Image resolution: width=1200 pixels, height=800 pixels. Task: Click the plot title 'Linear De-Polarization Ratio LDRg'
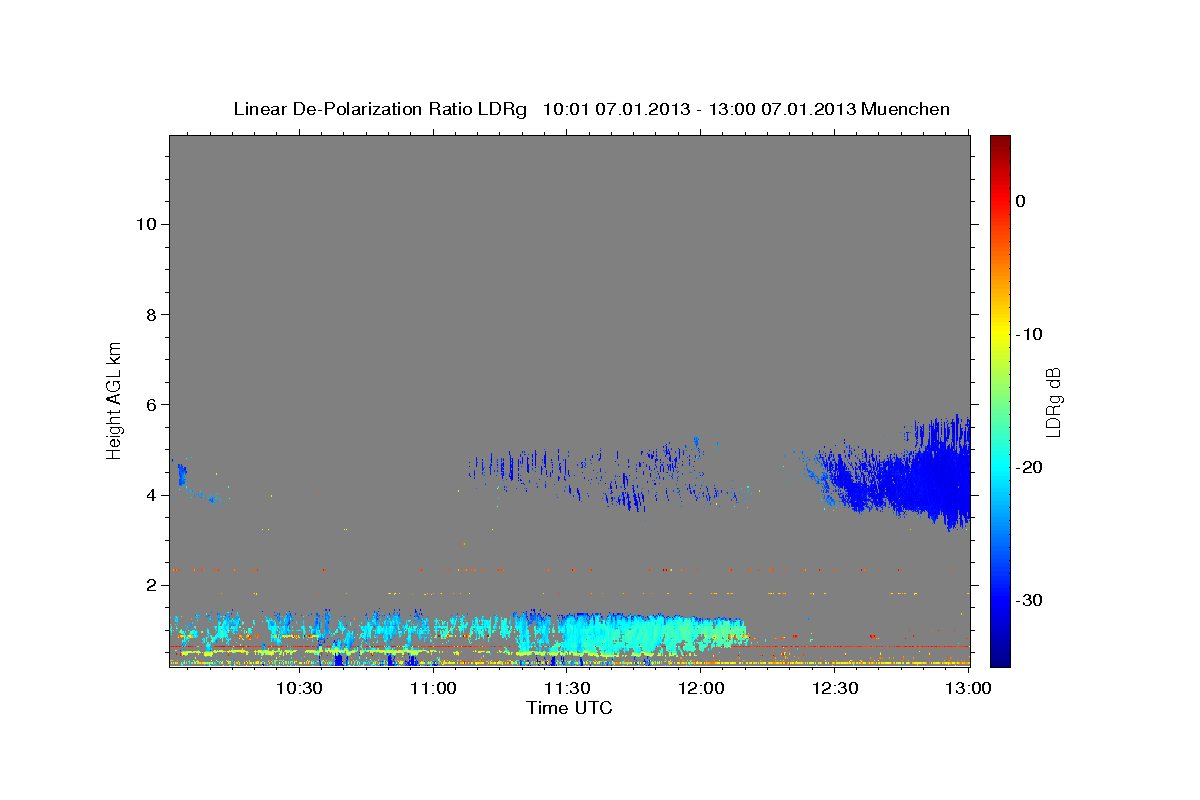point(379,109)
